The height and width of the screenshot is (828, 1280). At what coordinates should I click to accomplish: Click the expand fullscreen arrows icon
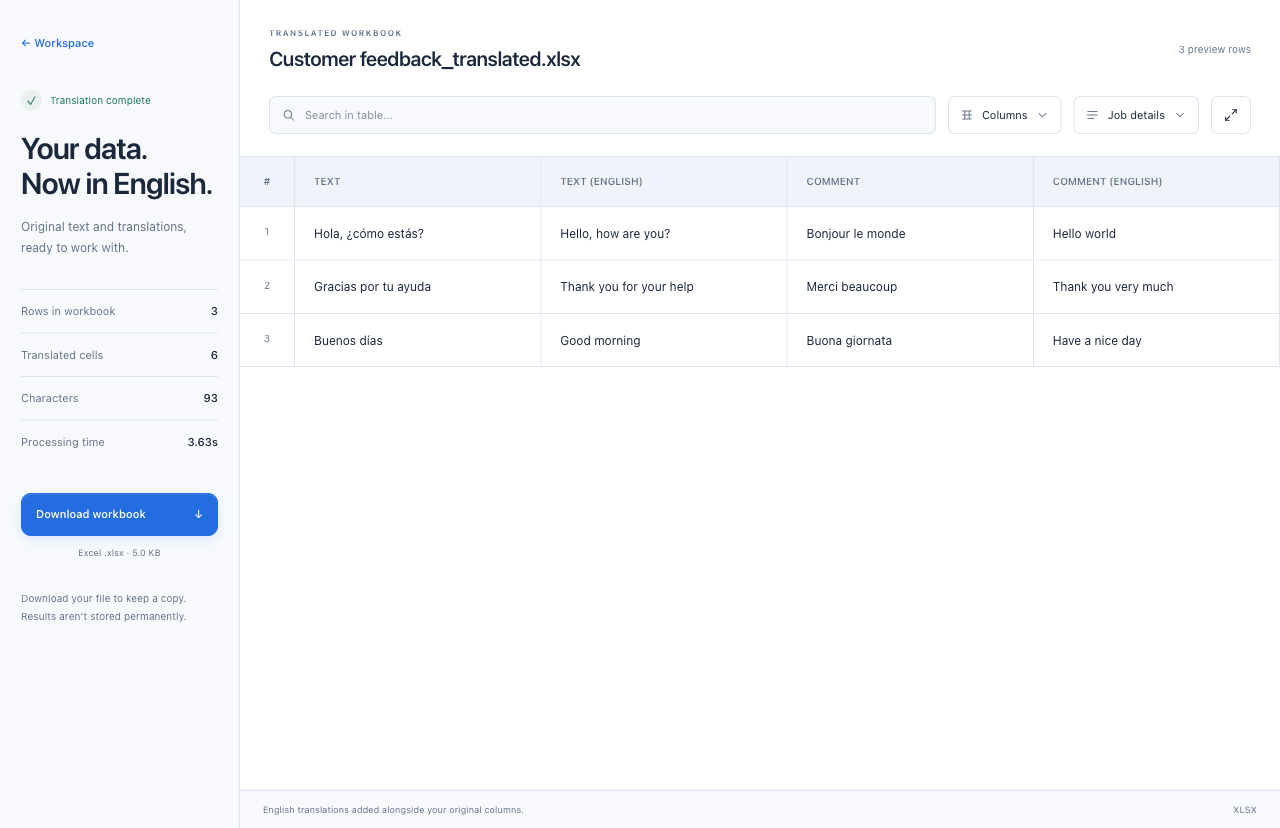[1231, 115]
